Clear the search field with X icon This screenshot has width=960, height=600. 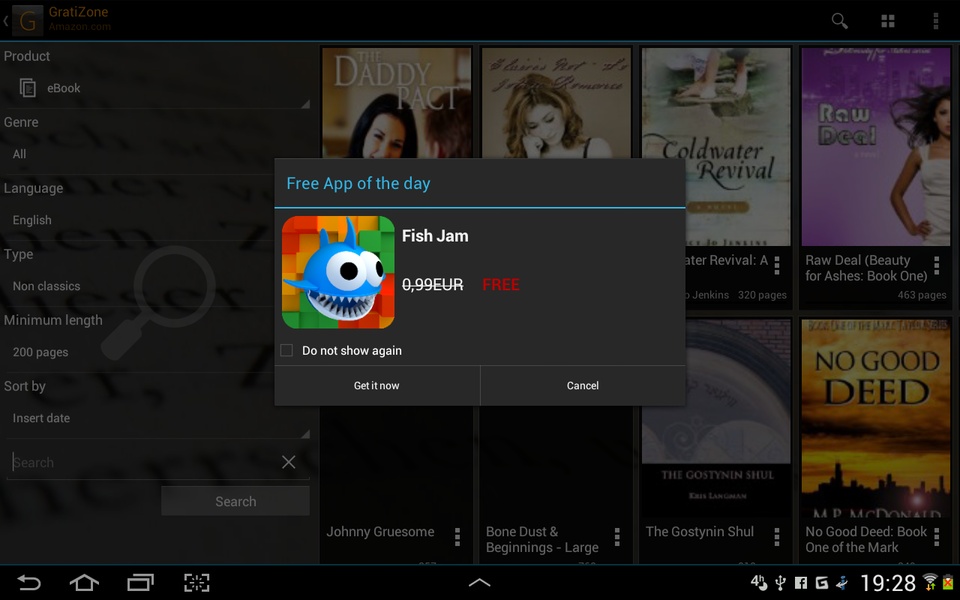pyautogui.click(x=288, y=462)
